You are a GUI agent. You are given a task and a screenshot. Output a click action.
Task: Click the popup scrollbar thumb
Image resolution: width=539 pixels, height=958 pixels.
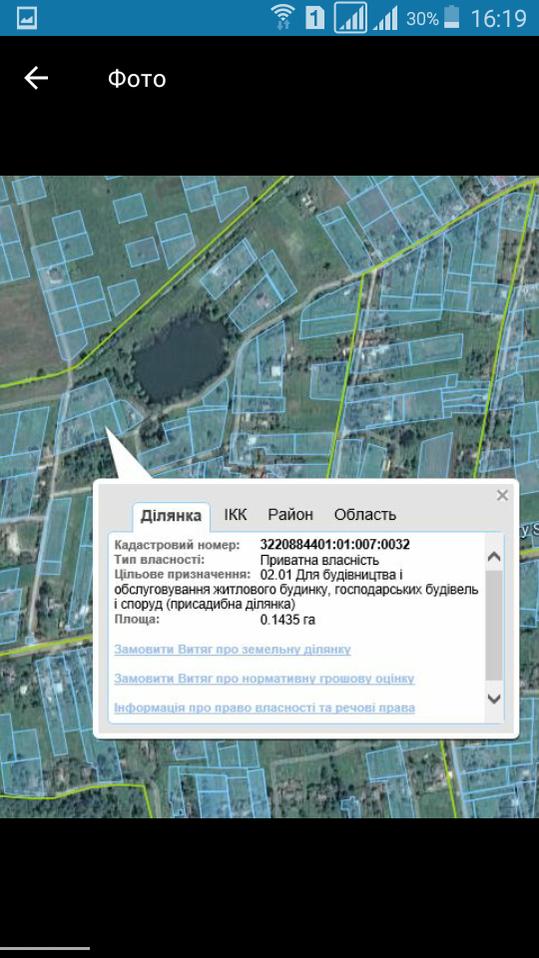pyautogui.click(x=494, y=626)
